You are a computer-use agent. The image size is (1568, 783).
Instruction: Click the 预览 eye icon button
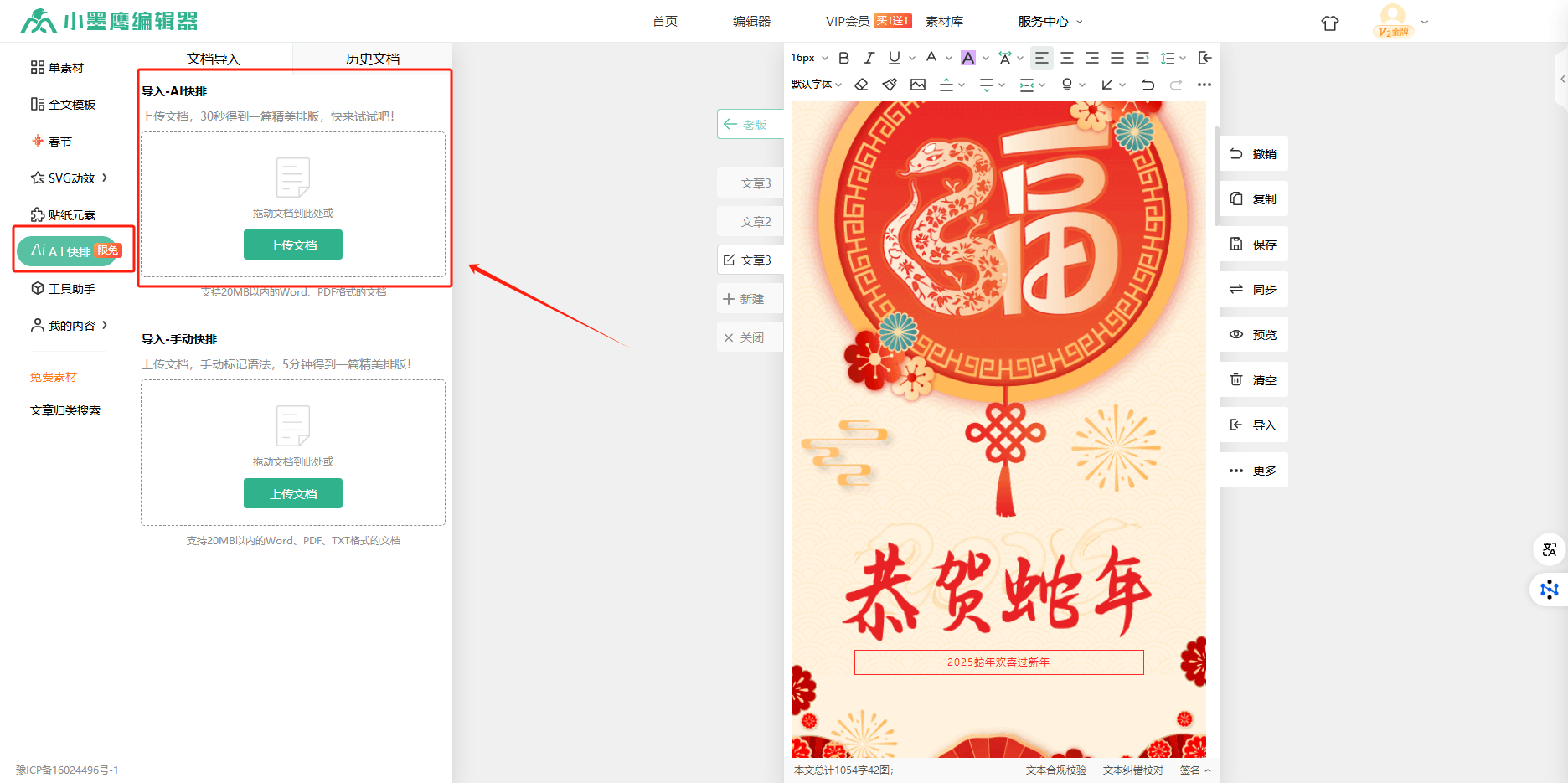[1253, 335]
